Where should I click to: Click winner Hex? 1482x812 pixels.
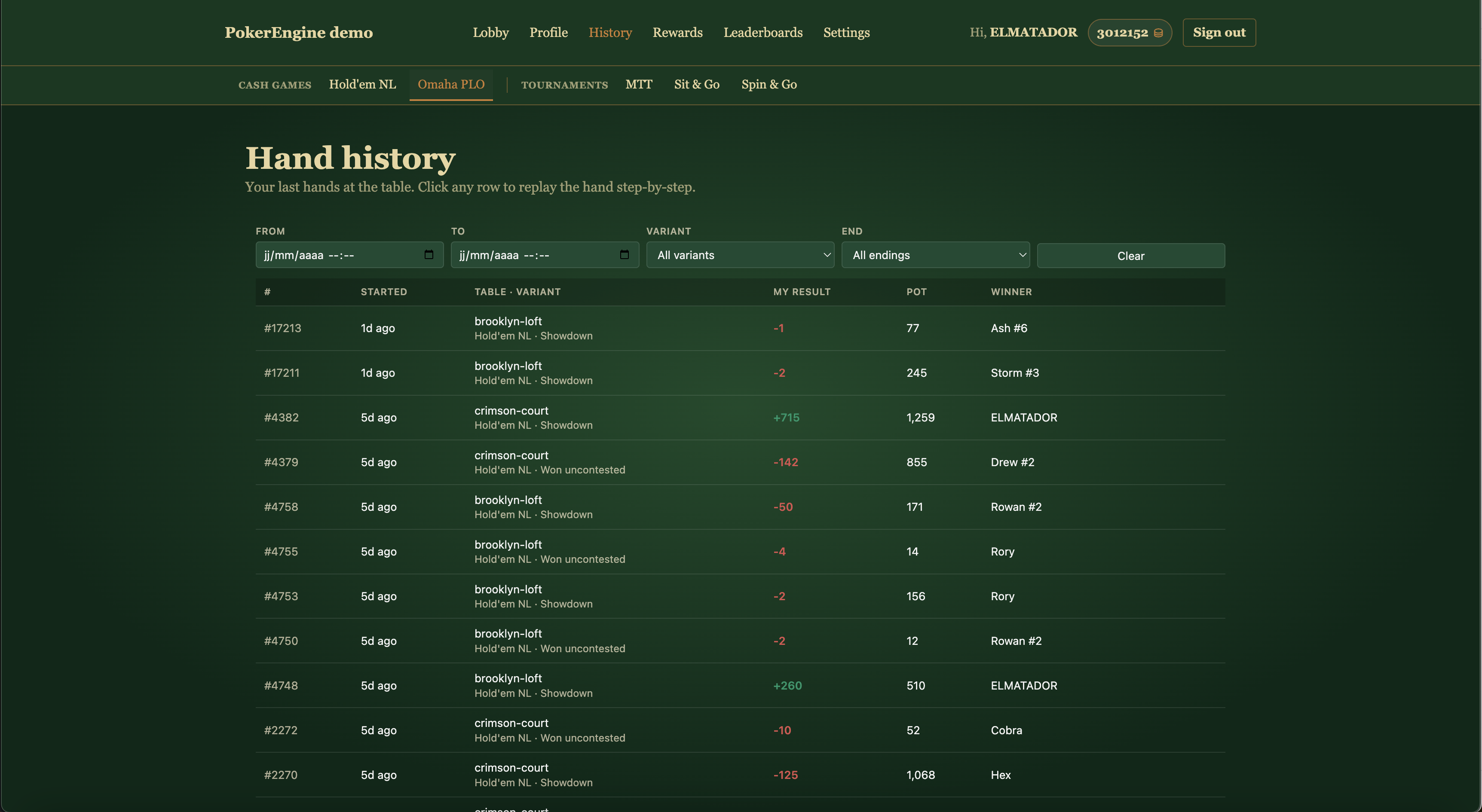[1001, 775]
